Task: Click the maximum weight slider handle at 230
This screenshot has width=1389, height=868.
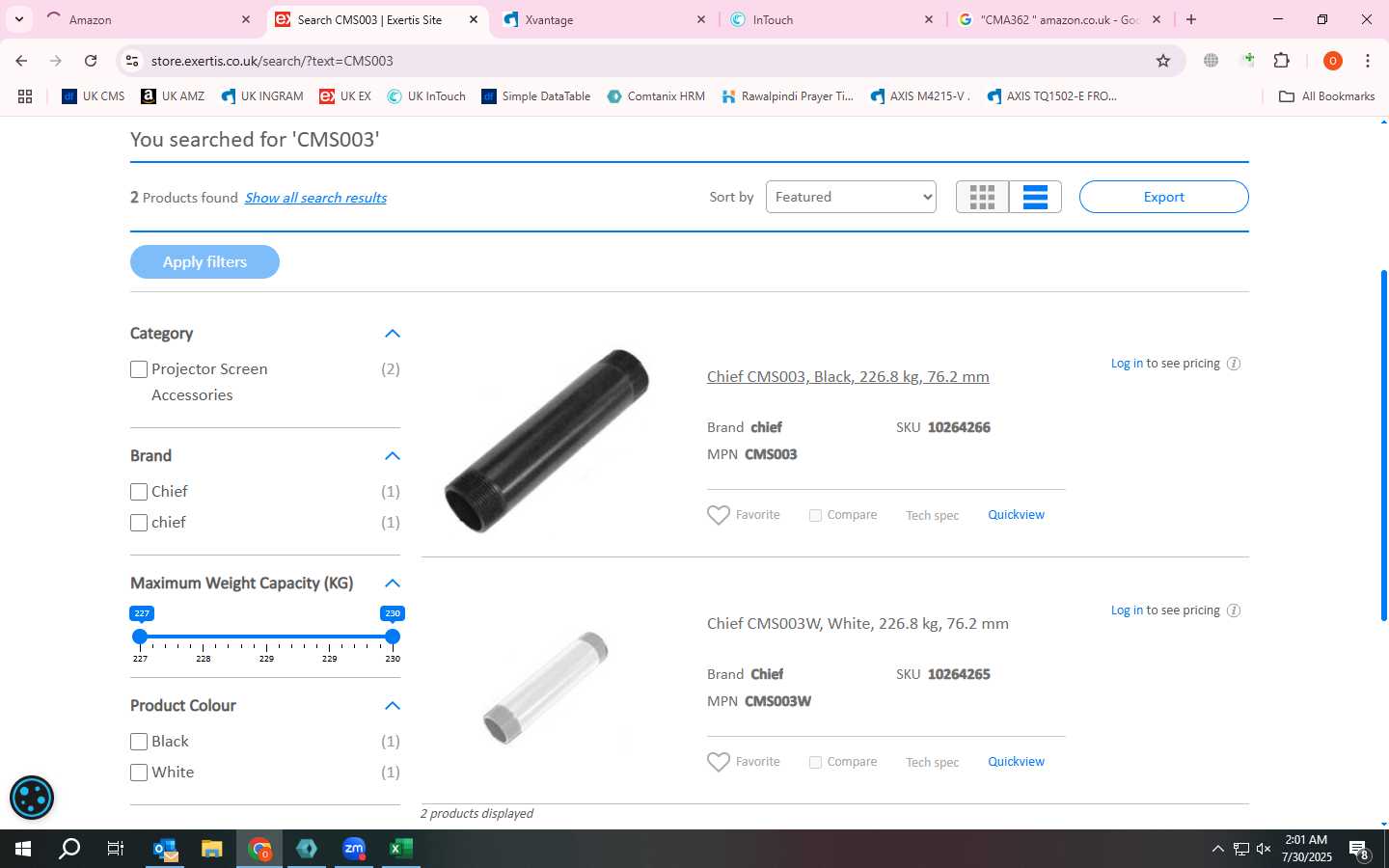Action: [392, 637]
